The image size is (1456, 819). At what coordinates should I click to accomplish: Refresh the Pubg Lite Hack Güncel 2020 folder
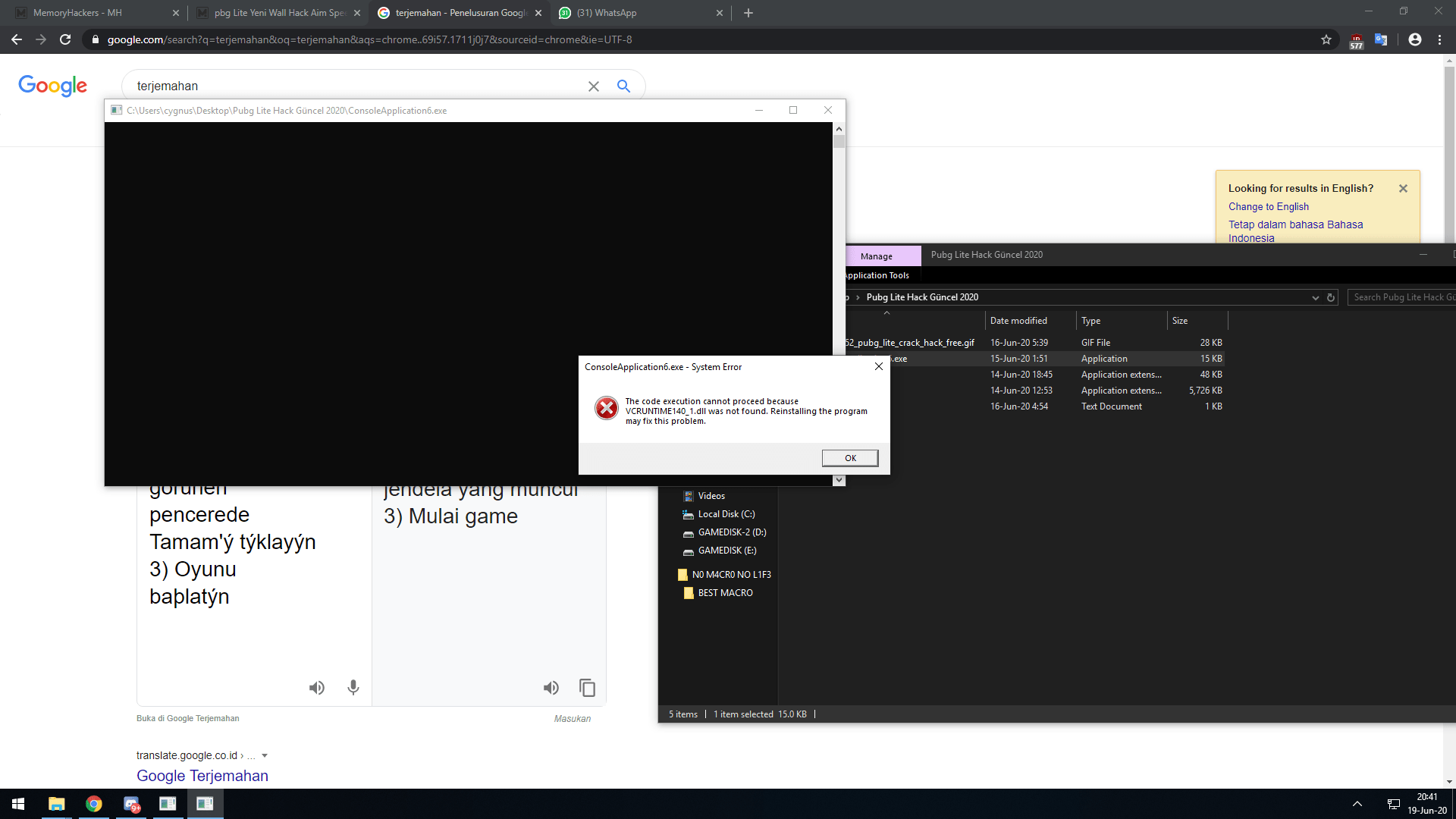[1331, 297]
